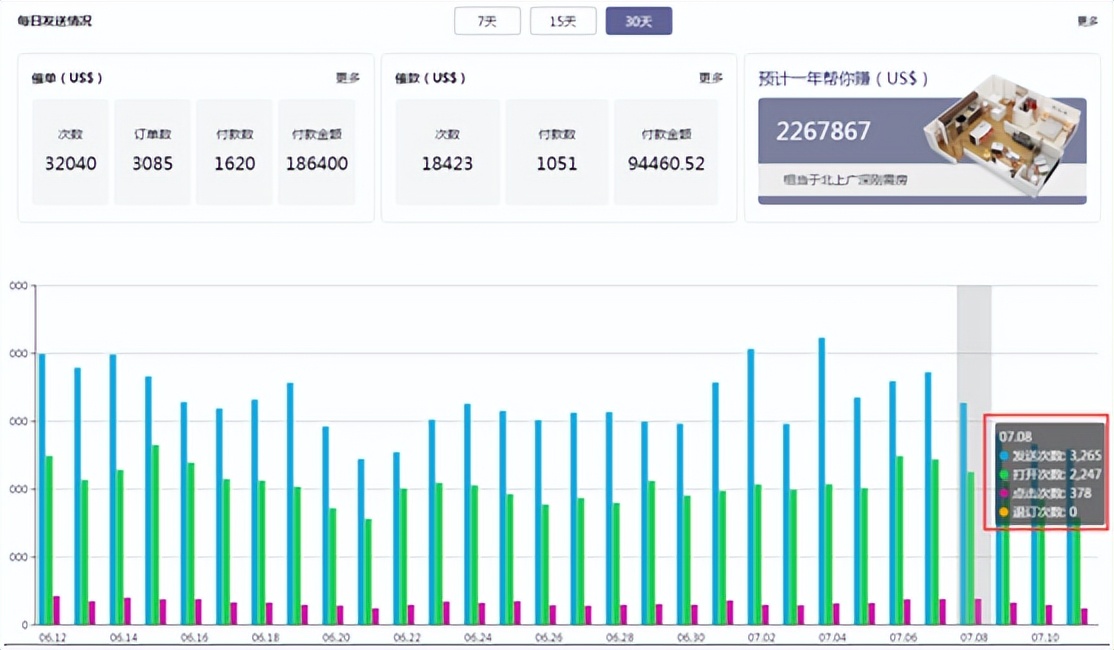Viewport: 1114px width, 650px height.
Task: Click the 催款 付款数 1051 card
Action: [x=556, y=152]
